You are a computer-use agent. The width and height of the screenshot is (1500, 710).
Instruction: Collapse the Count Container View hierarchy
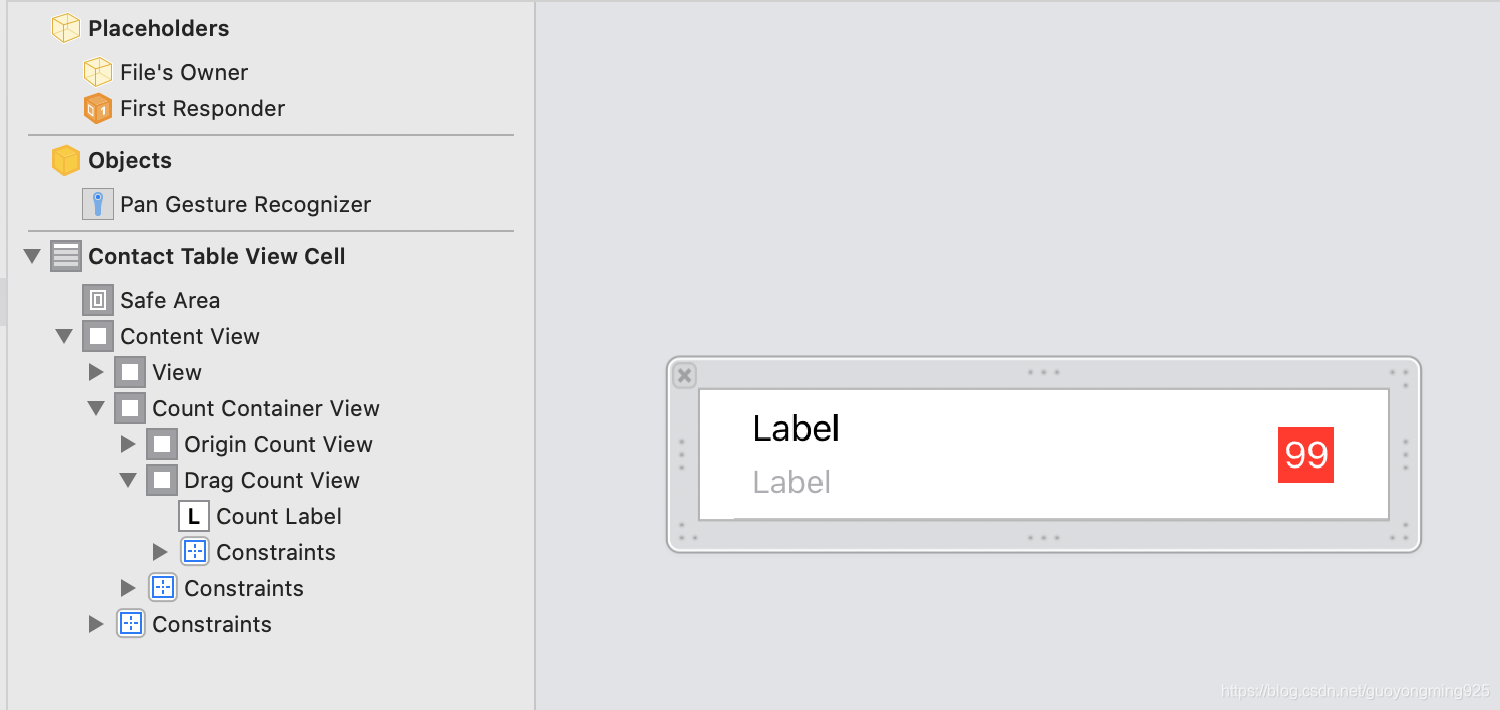click(96, 407)
